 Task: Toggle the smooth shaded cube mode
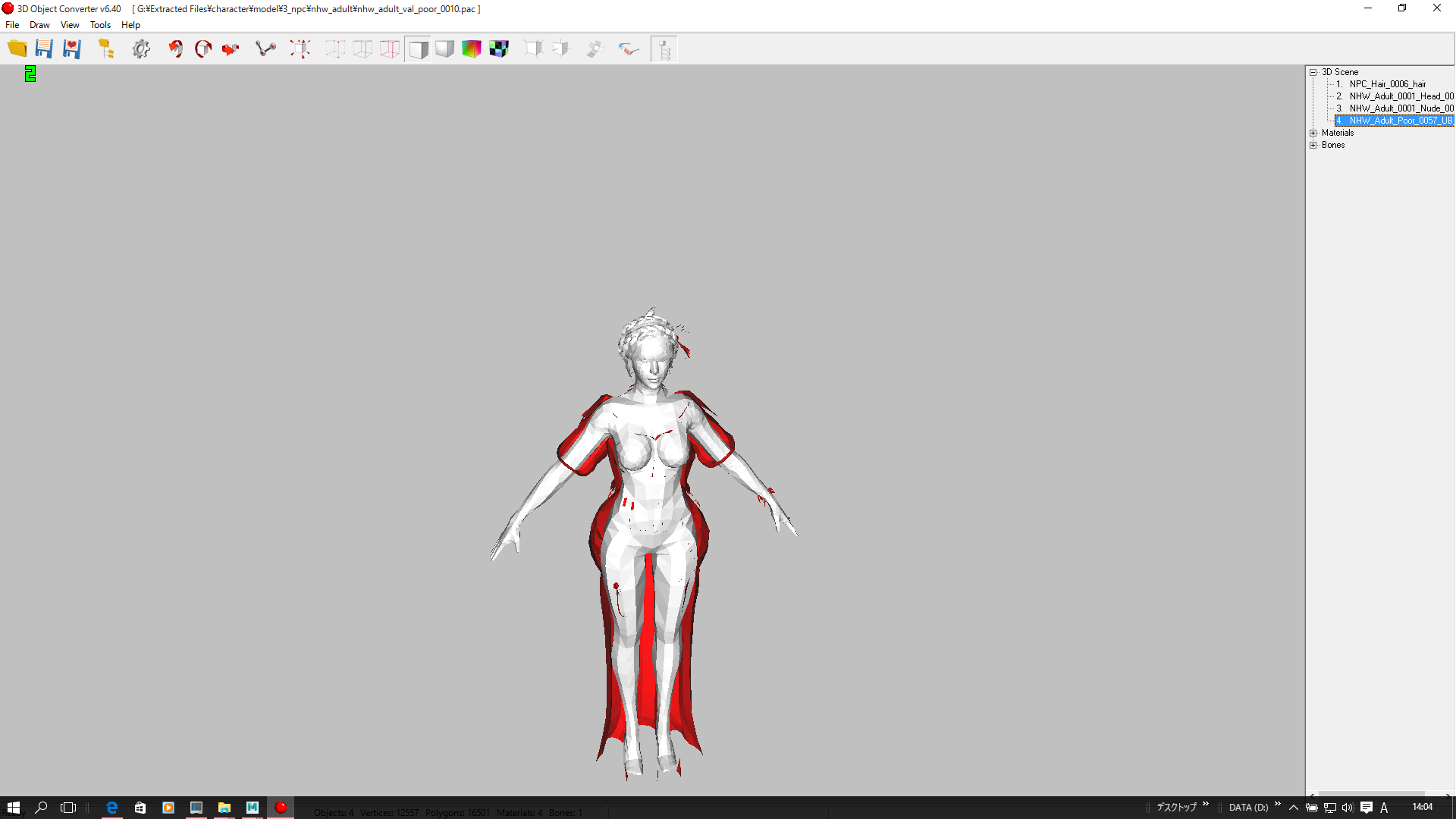click(444, 49)
